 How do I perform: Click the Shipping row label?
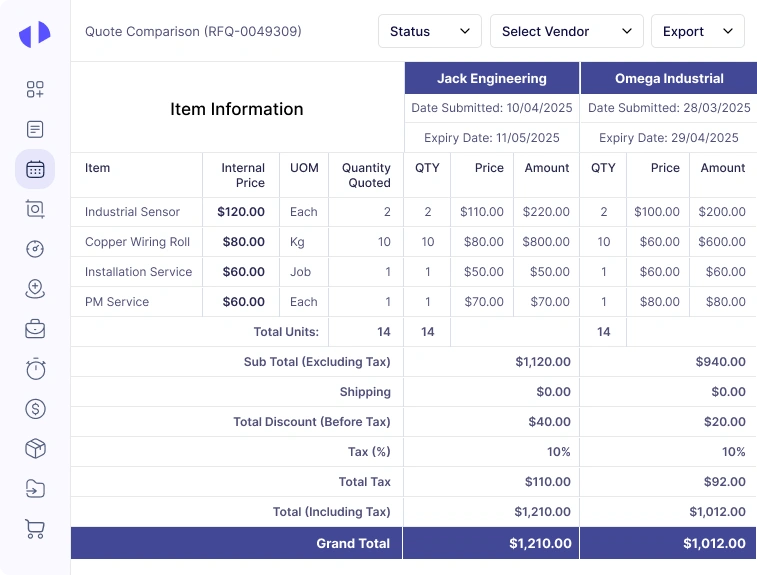tap(365, 392)
